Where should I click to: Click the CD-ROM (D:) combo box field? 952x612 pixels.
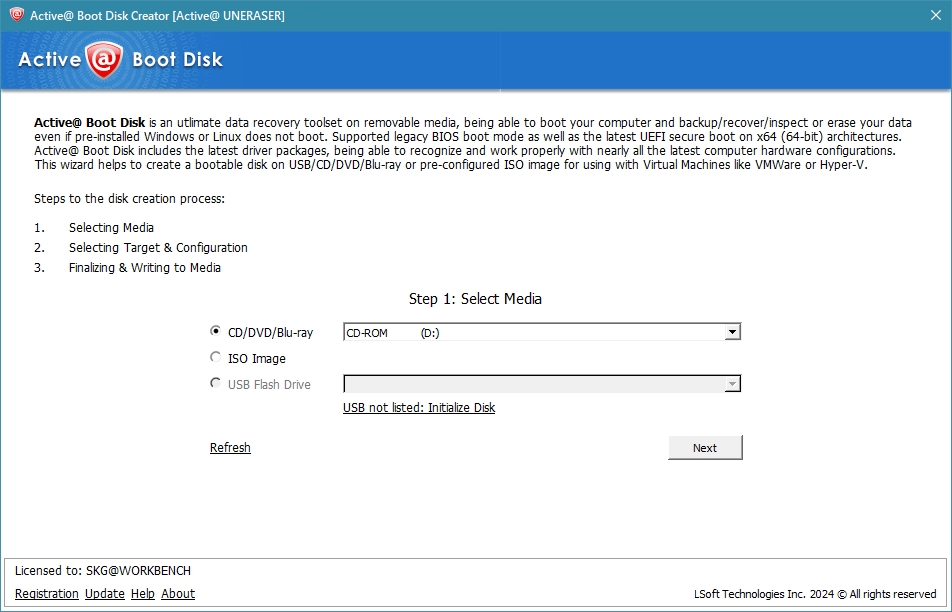click(x=542, y=332)
